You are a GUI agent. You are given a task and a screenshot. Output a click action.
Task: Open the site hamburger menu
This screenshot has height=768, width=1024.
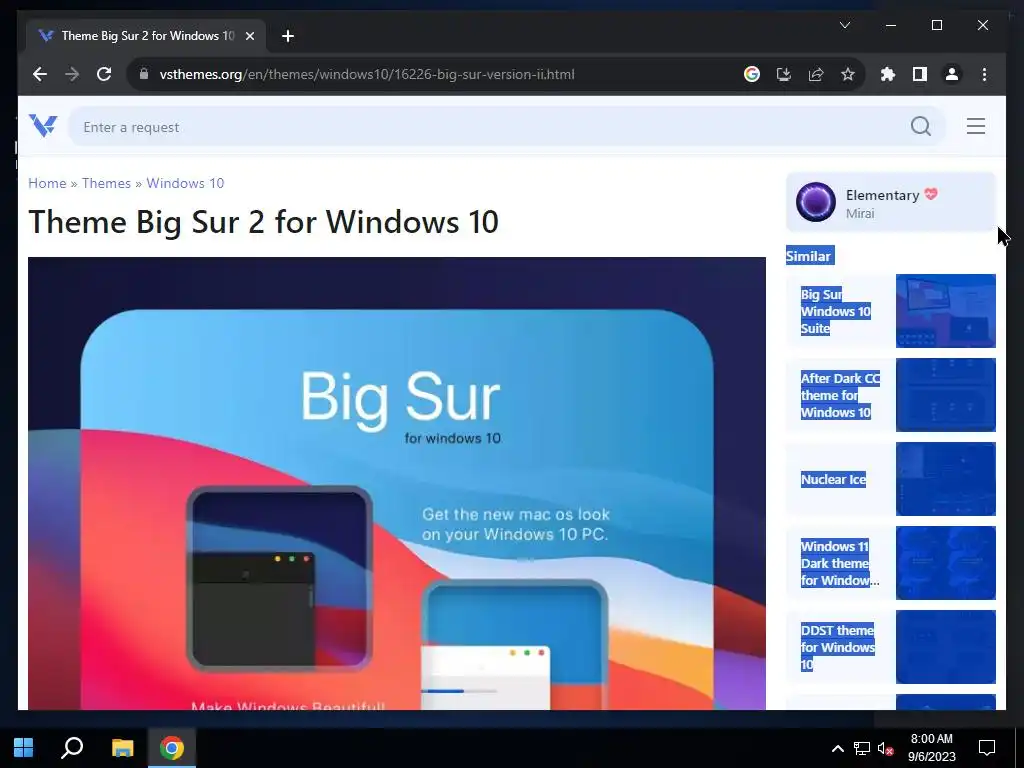pyautogui.click(x=976, y=126)
